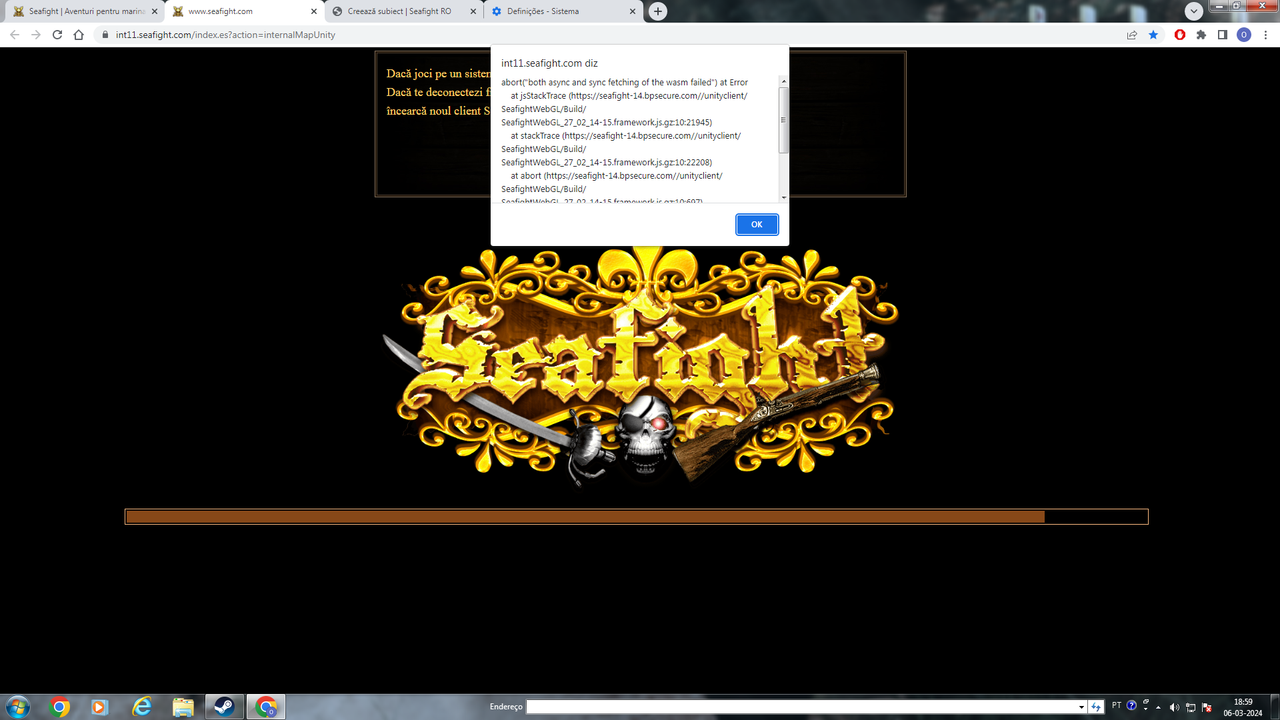Image resolution: width=1280 pixels, height=720 pixels.
Task: Select the active Chrome profile taskbar window
Action: pos(266,707)
